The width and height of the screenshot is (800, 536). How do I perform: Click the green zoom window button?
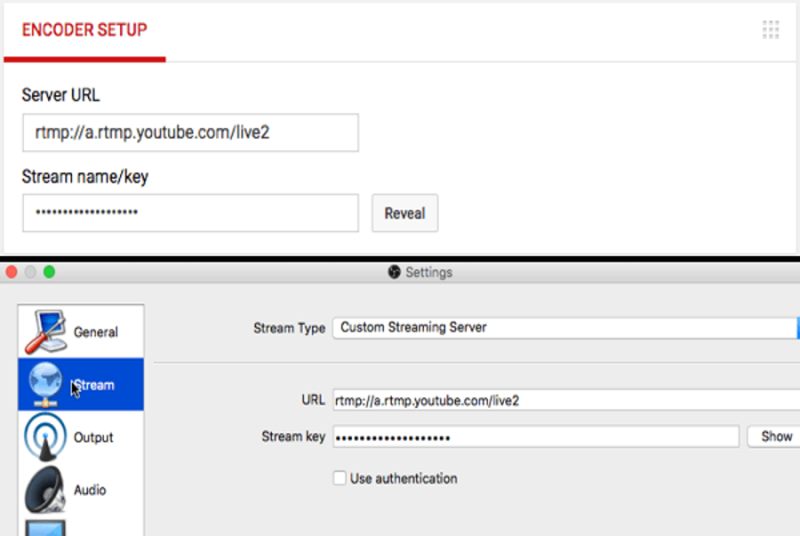pos(49,272)
